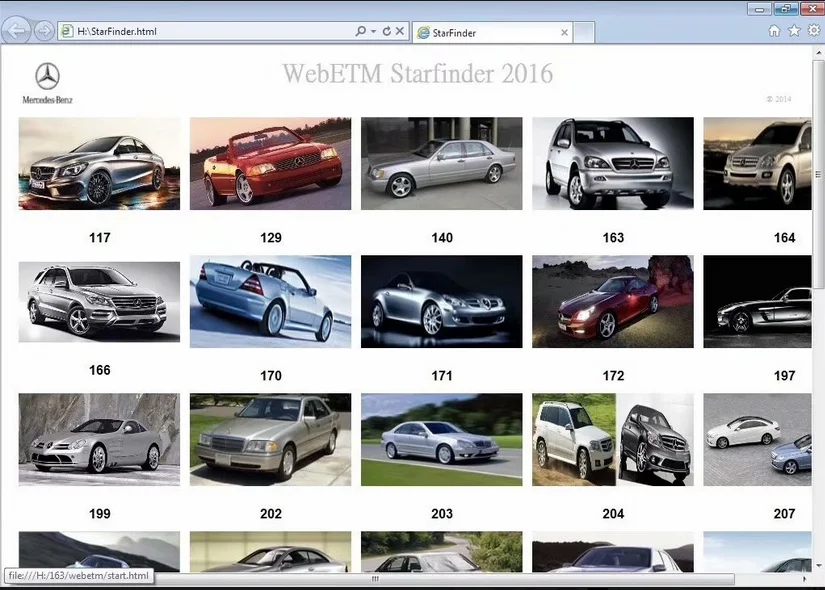Open a new blank tab
The width and height of the screenshot is (825, 590).
coord(583,33)
